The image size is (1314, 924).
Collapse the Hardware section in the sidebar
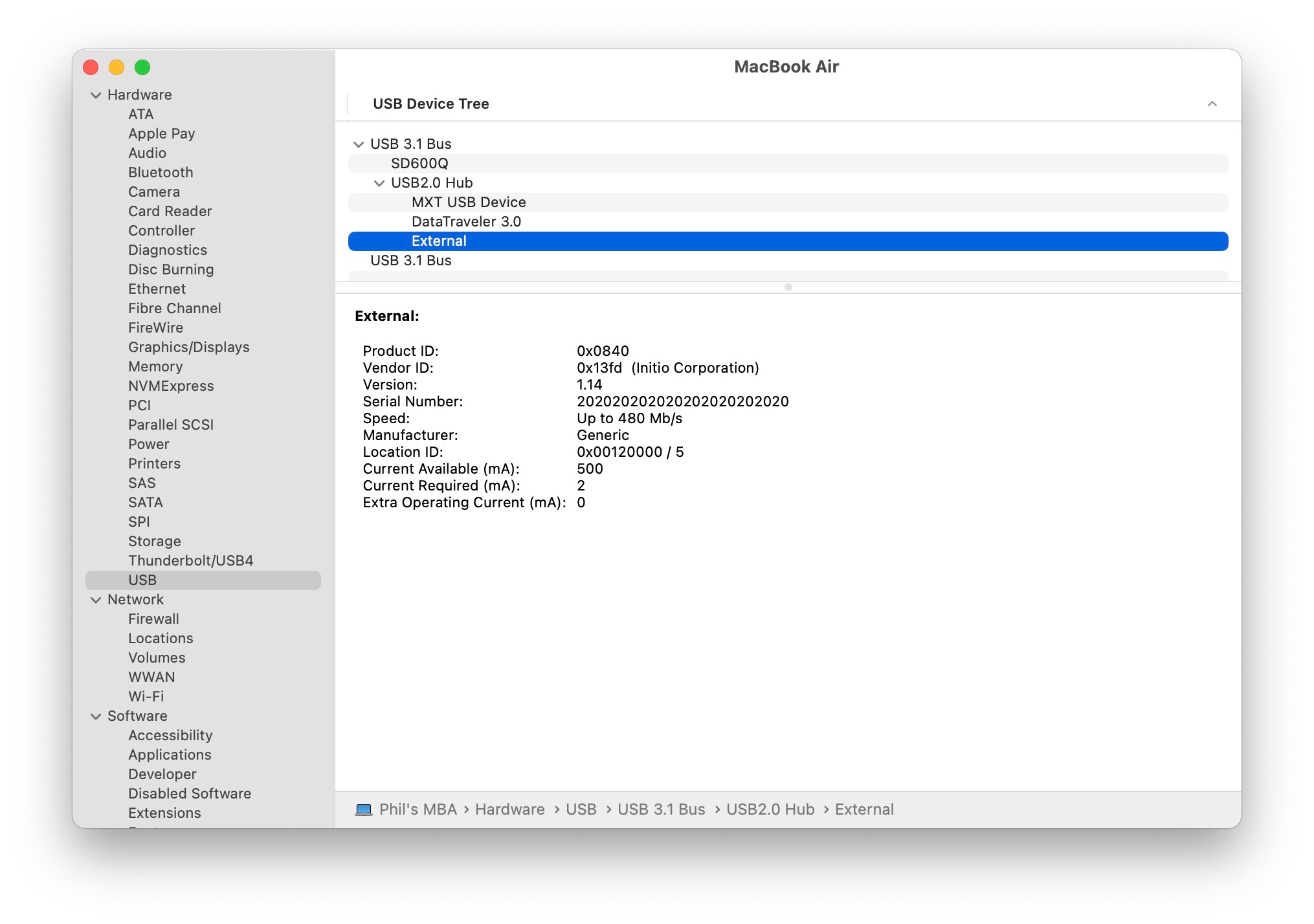coord(96,95)
